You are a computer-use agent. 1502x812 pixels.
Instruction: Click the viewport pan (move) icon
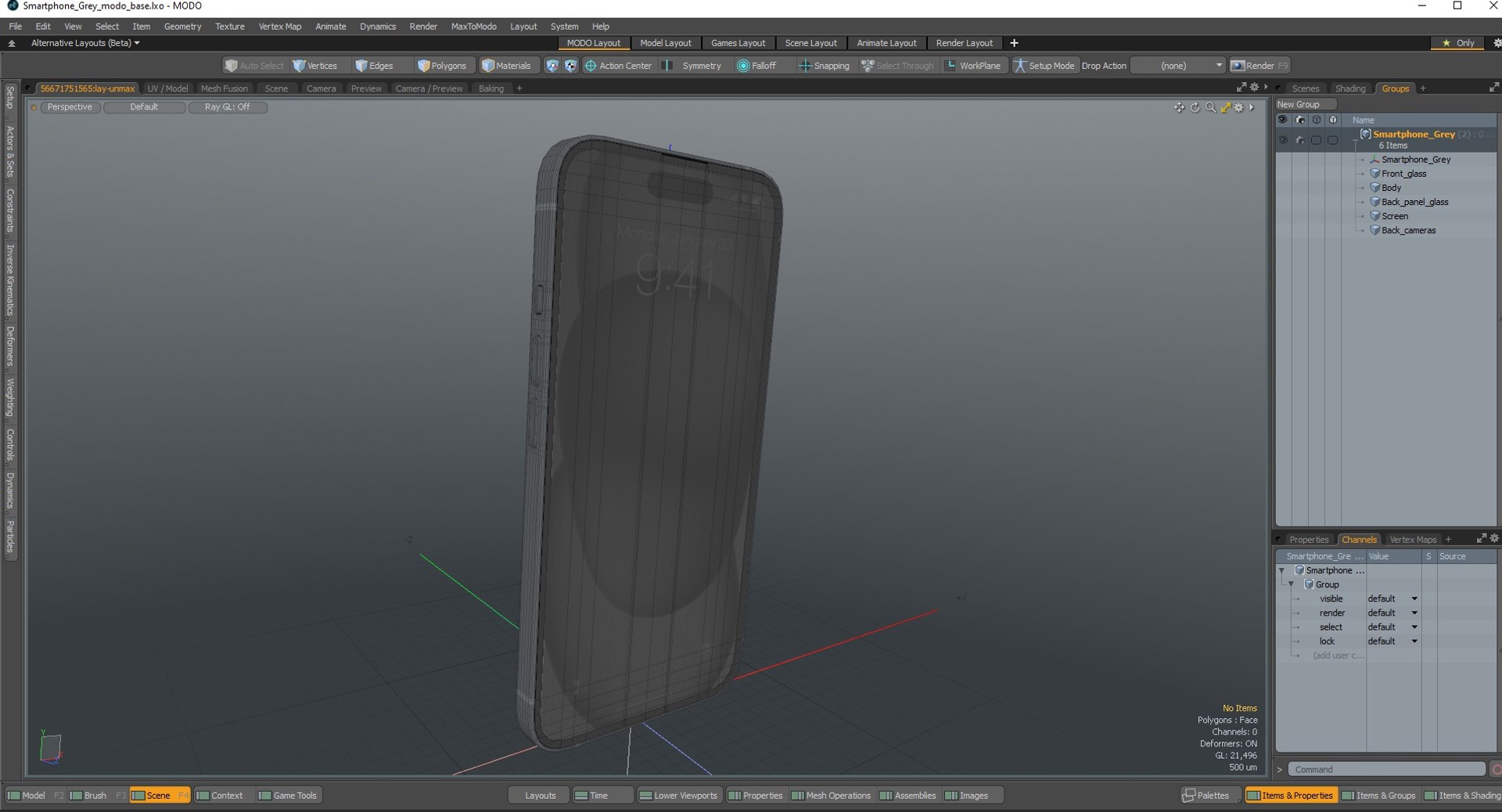1179,107
